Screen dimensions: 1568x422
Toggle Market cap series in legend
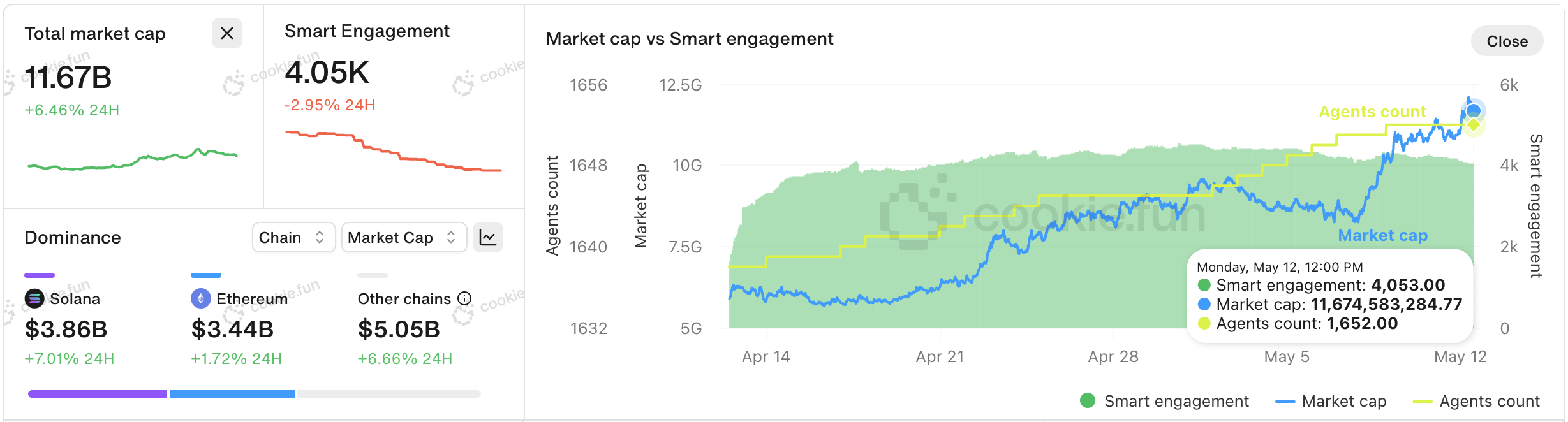click(x=1331, y=401)
